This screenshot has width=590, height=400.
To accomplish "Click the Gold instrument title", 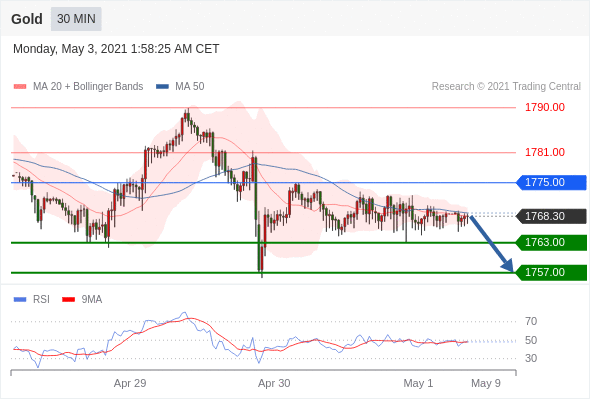I will point(27,19).
